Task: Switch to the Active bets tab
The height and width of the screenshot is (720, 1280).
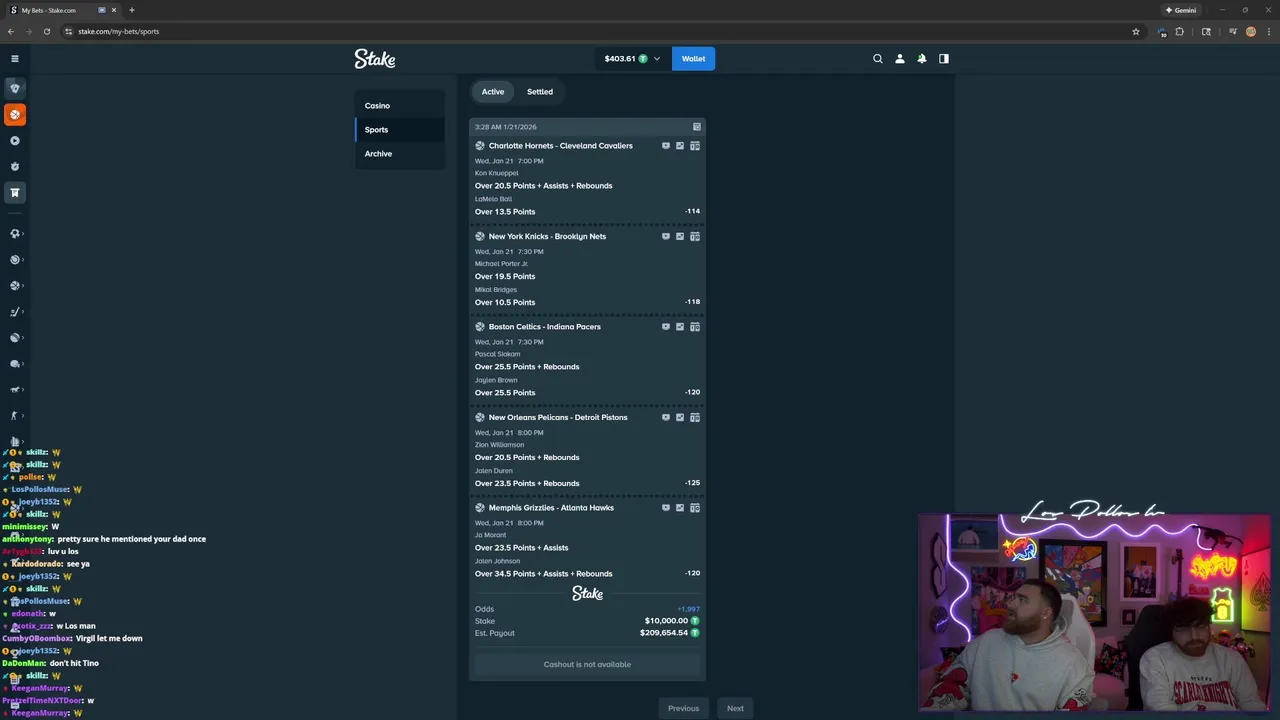Action: (493, 91)
